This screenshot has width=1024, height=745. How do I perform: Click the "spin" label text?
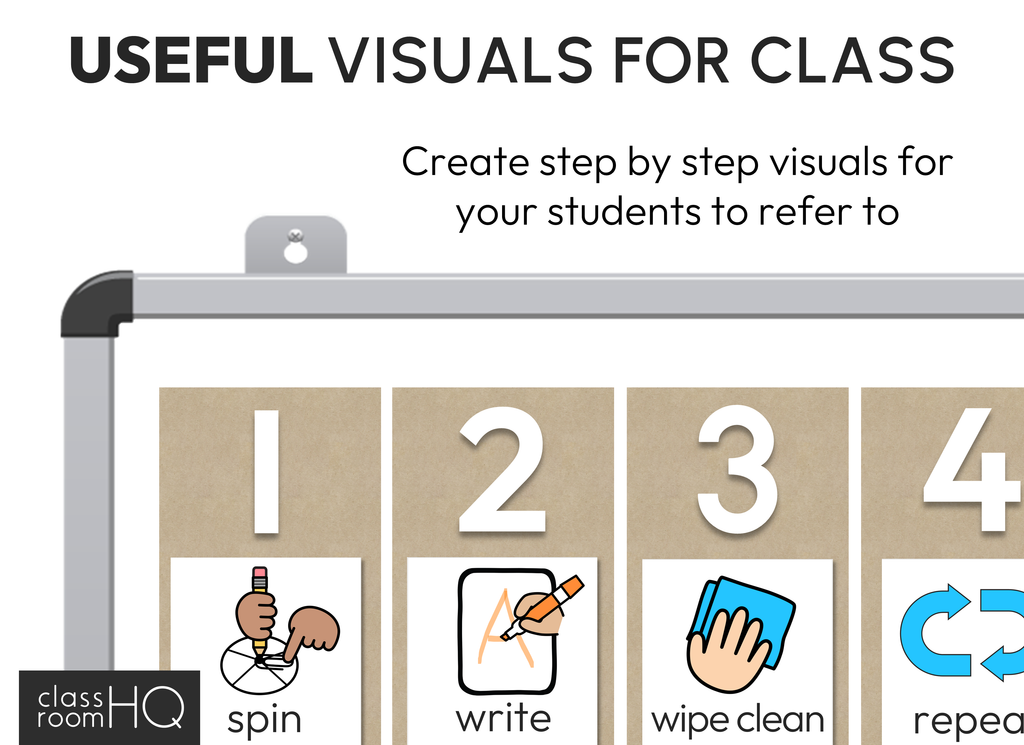coord(264,720)
